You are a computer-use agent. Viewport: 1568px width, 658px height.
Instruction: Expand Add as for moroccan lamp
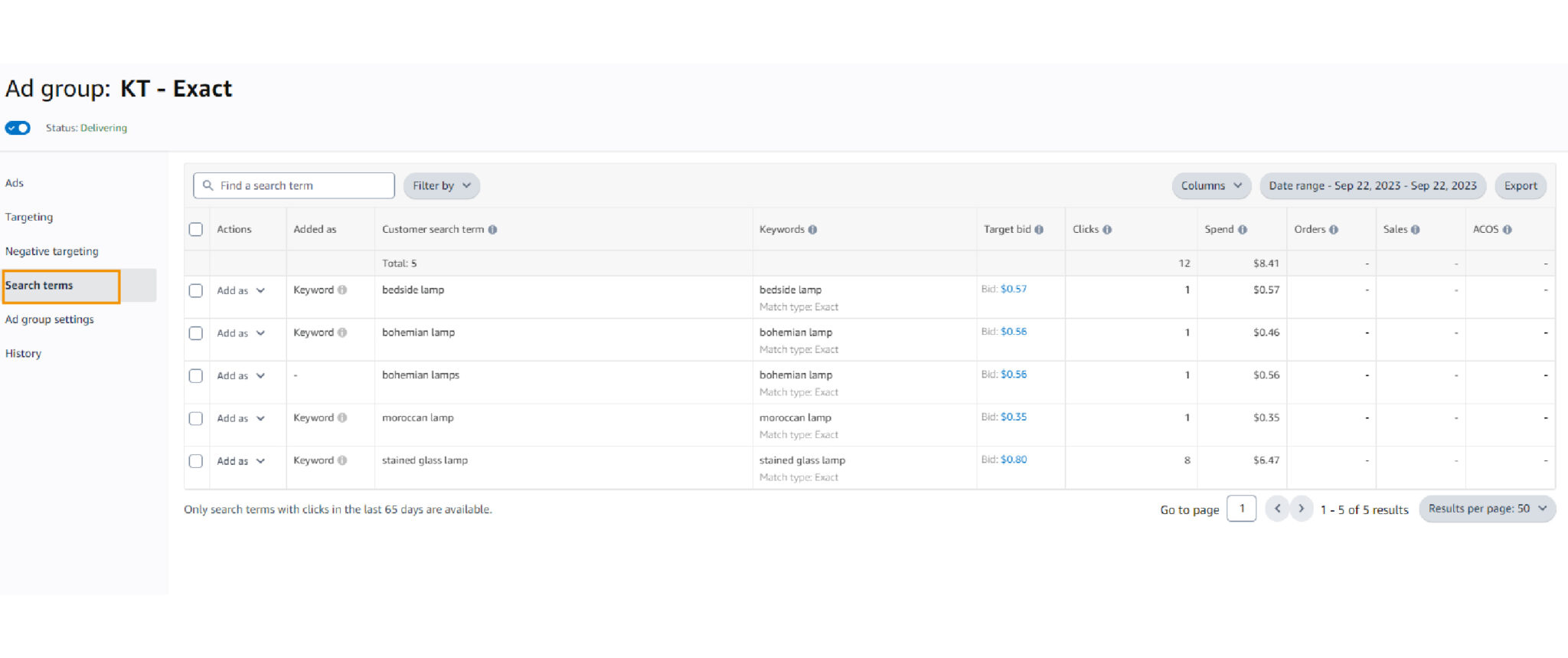(x=240, y=418)
